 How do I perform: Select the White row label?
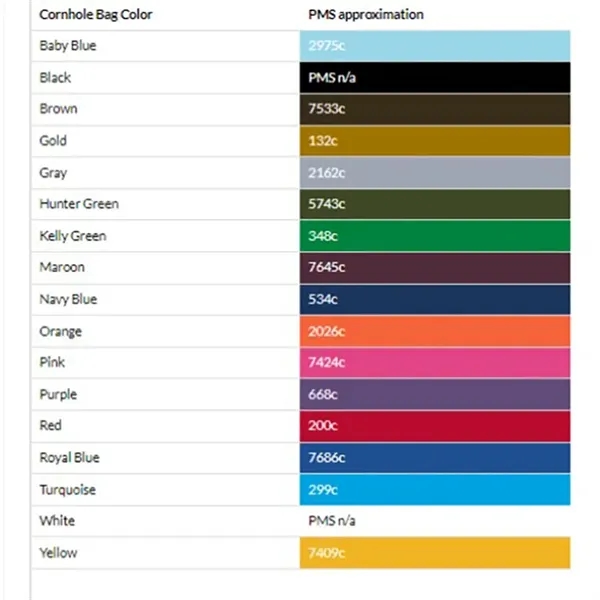click(x=57, y=521)
